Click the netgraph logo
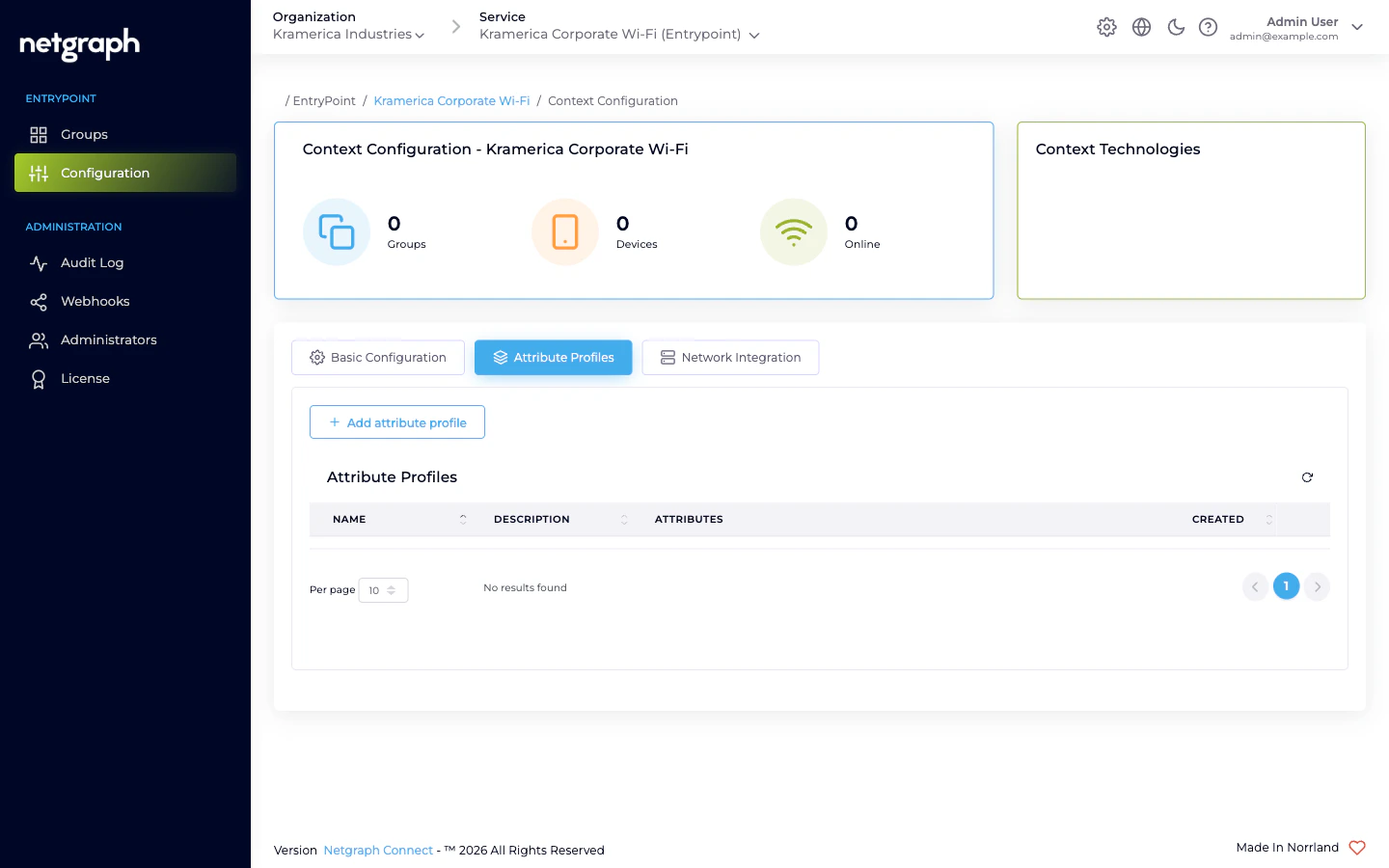This screenshot has height=868, width=1389. click(79, 44)
